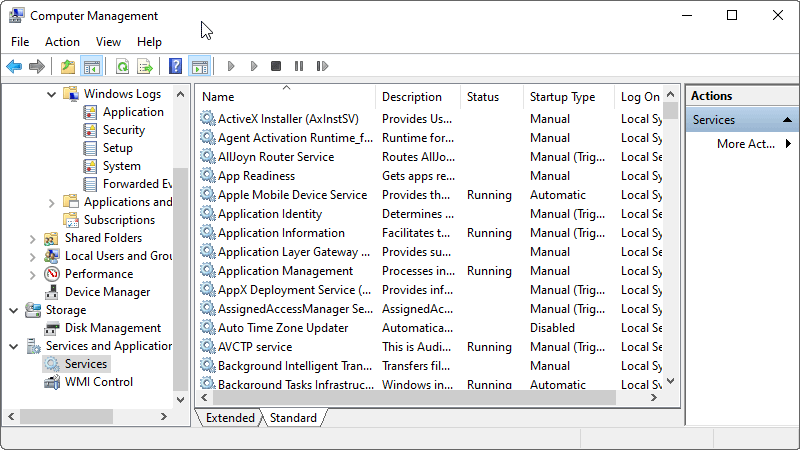Select the Setup log in tree

click(x=118, y=148)
